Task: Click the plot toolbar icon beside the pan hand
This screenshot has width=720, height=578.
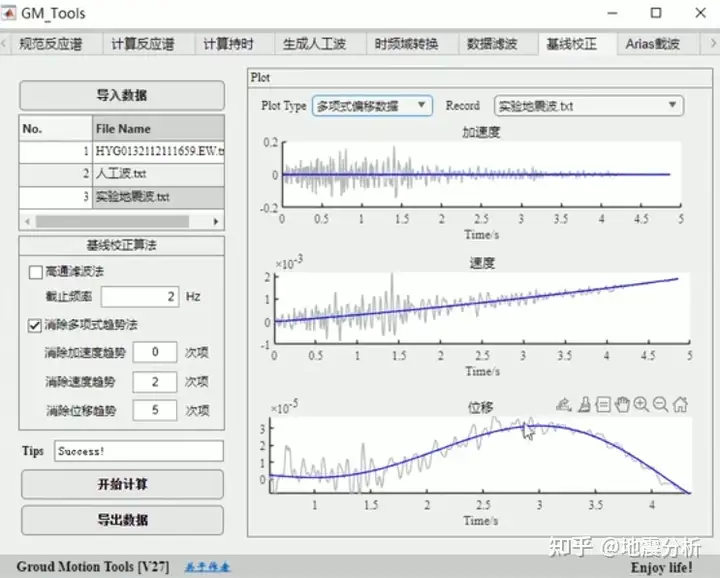Action: pos(603,404)
